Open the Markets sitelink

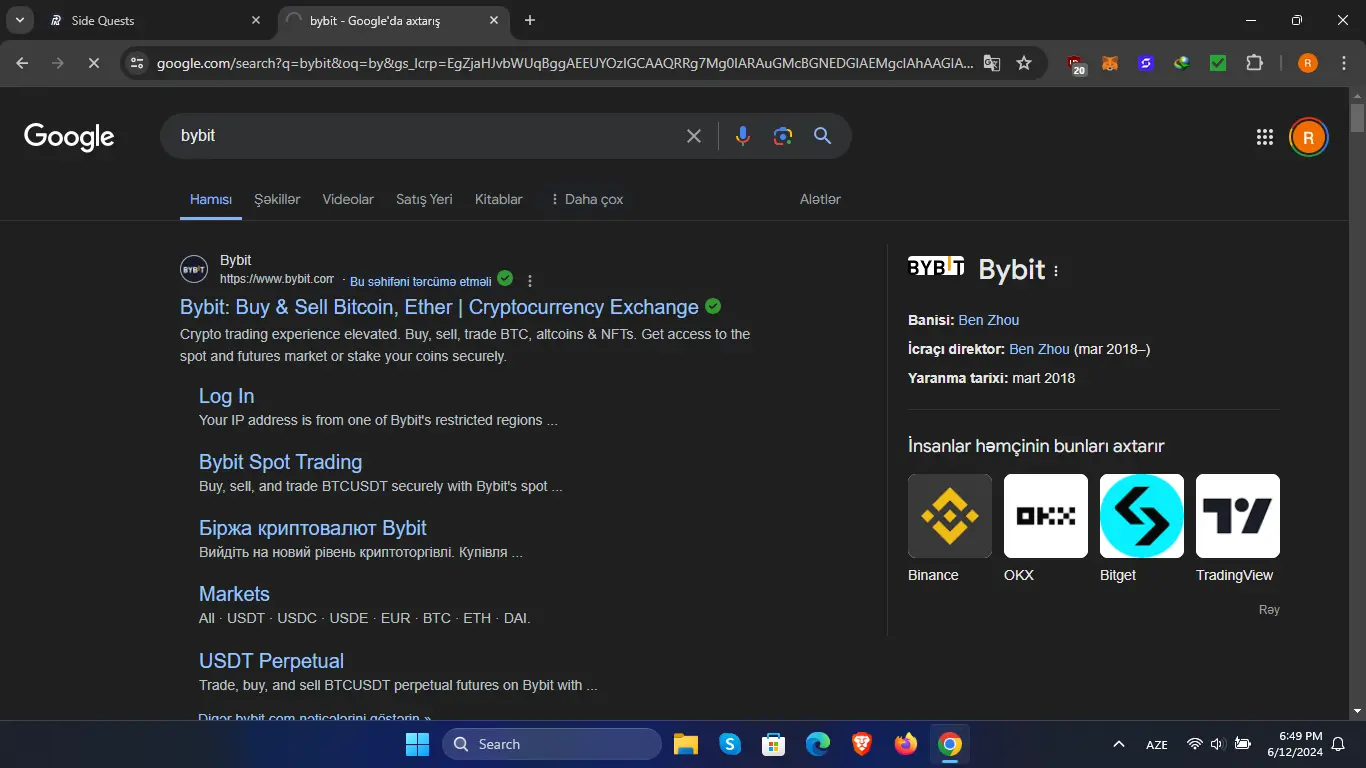pos(234,594)
